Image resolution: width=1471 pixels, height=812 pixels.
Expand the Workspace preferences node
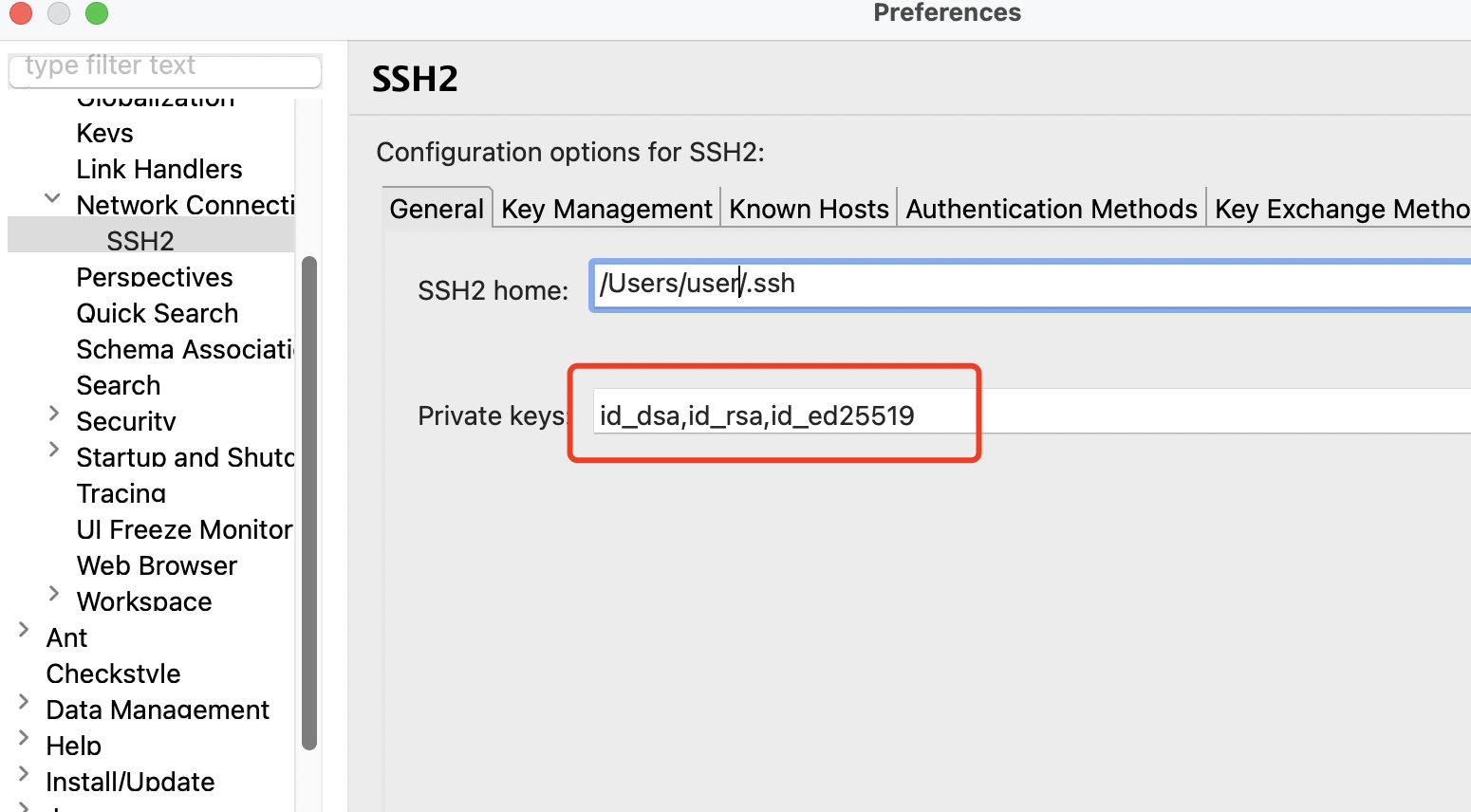click(x=54, y=593)
